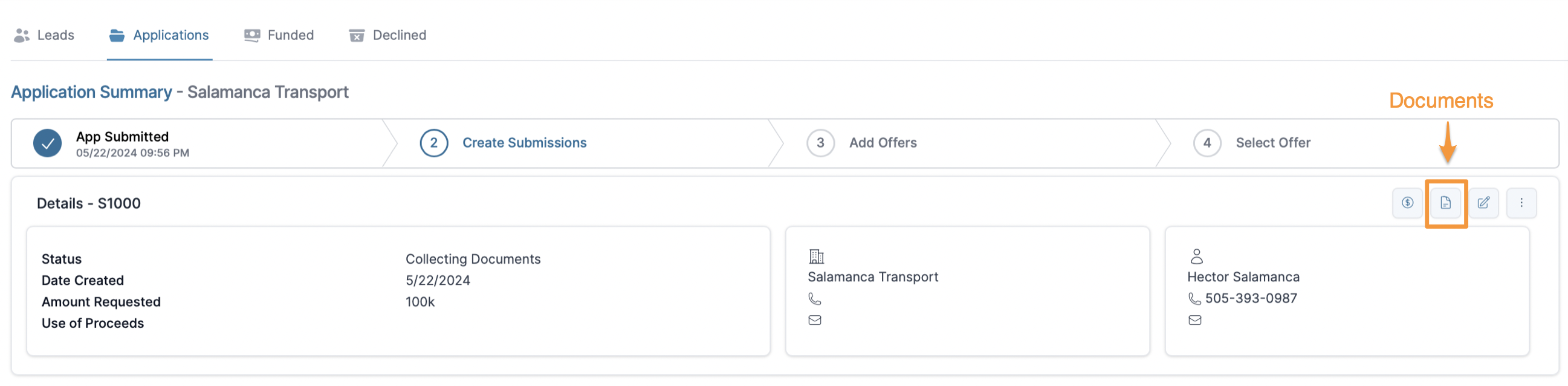Go to the Add Offers step
The height and width of the screenshot is (386, 1568).
[883, 143]
